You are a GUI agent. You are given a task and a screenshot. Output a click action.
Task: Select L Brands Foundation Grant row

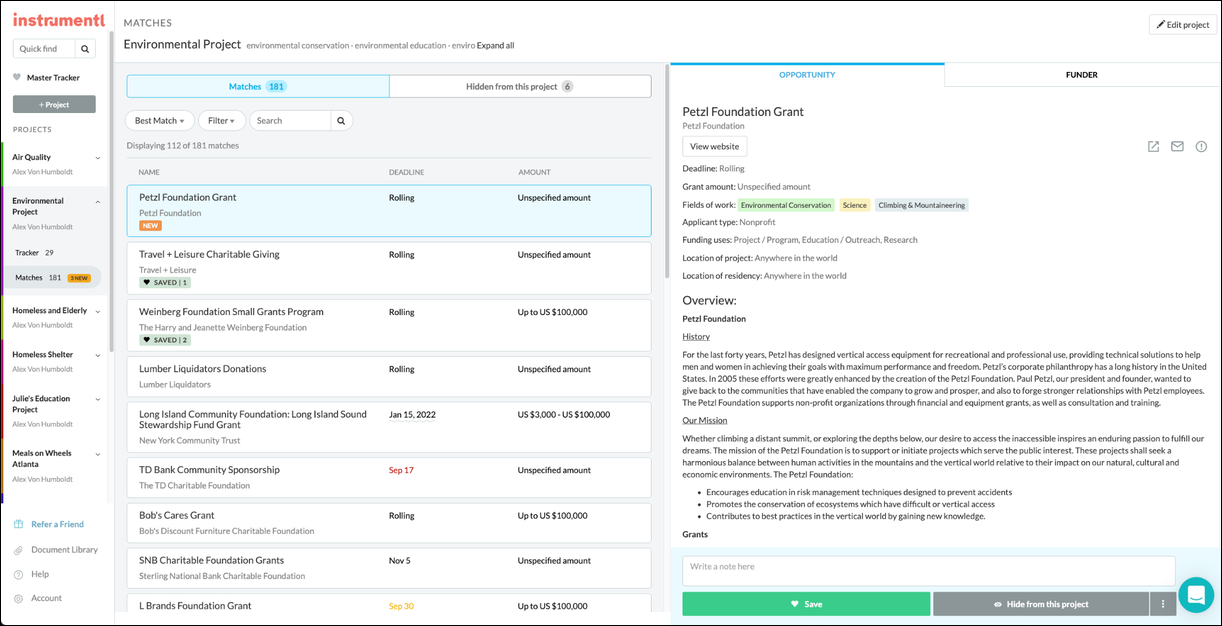389,603
